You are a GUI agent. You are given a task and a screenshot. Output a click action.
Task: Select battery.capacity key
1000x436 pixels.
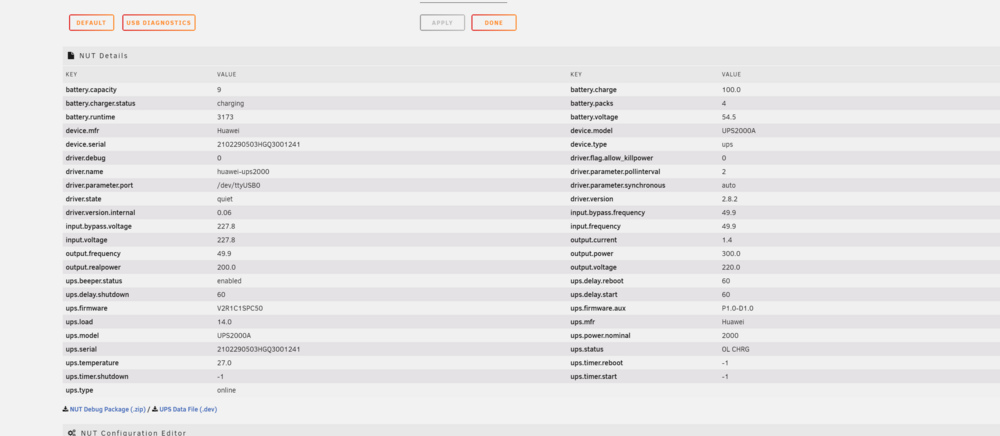(91, 90)
